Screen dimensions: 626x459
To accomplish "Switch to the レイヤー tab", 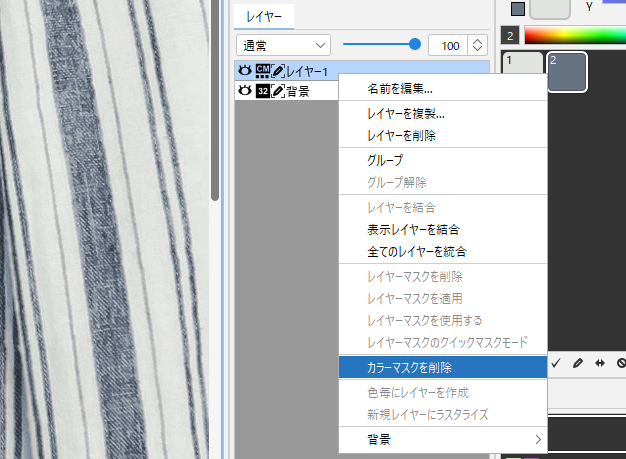I will click(x=264, y=16).
